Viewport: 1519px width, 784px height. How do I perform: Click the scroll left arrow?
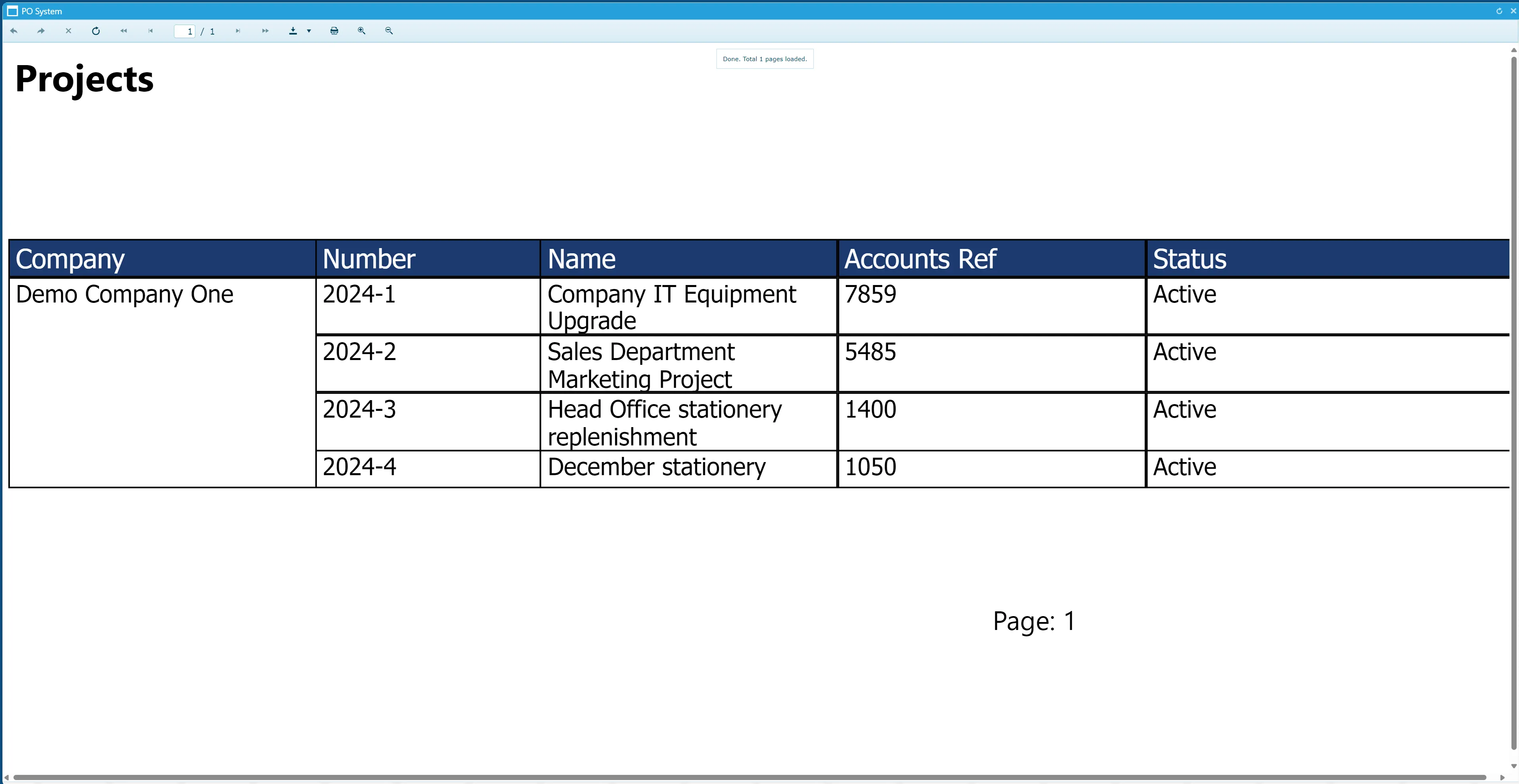click(x=6, y=778)
